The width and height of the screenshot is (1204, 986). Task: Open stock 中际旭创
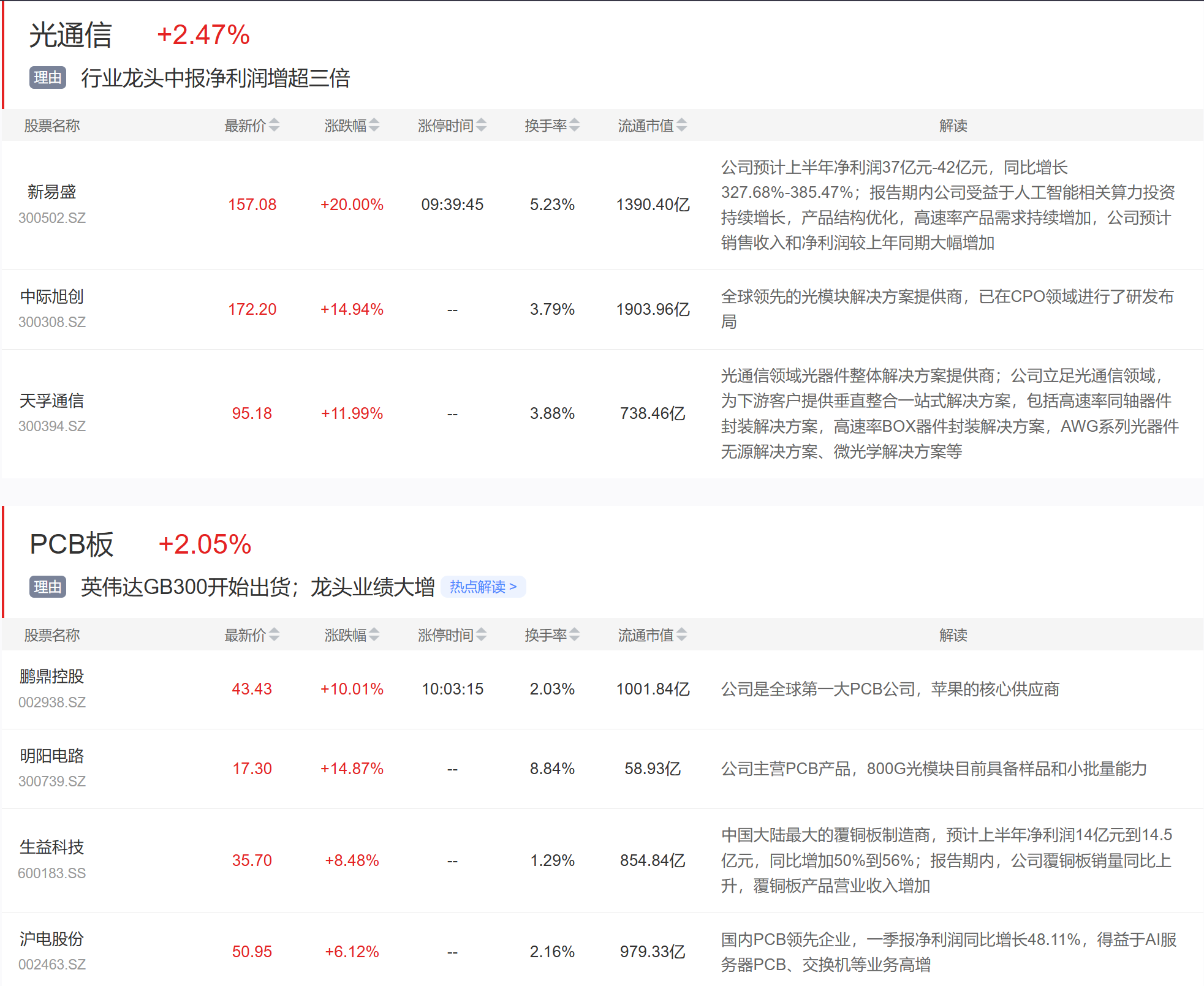pos(52,296)
